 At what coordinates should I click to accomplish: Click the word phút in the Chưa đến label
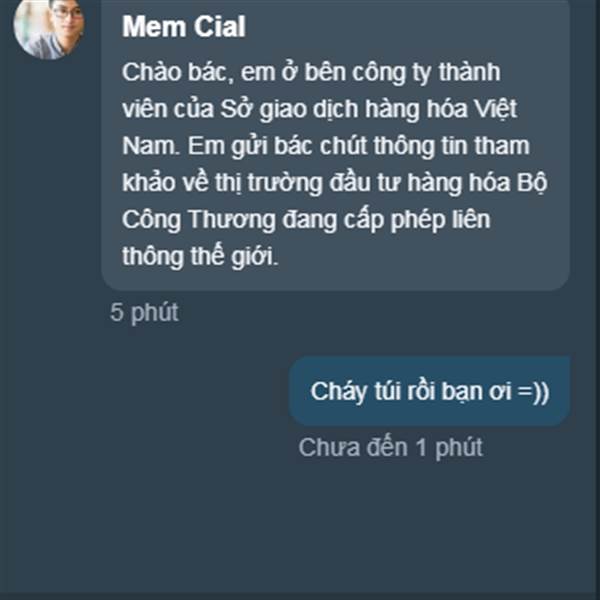[x=459, y=448]
